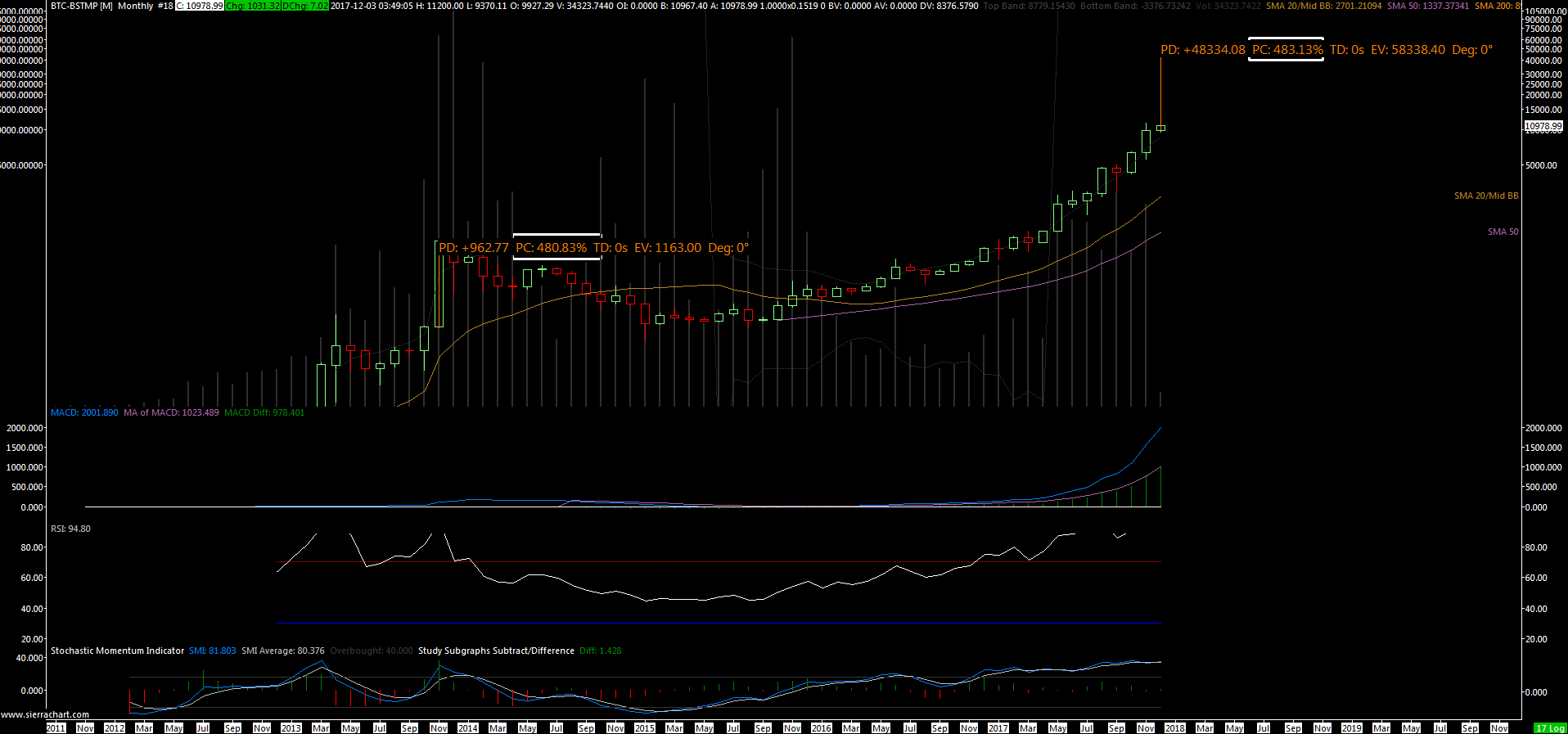Click the EV: 1163.00 measurement text
Viewport: 1568px width, 734px height.
coord(668,248)
